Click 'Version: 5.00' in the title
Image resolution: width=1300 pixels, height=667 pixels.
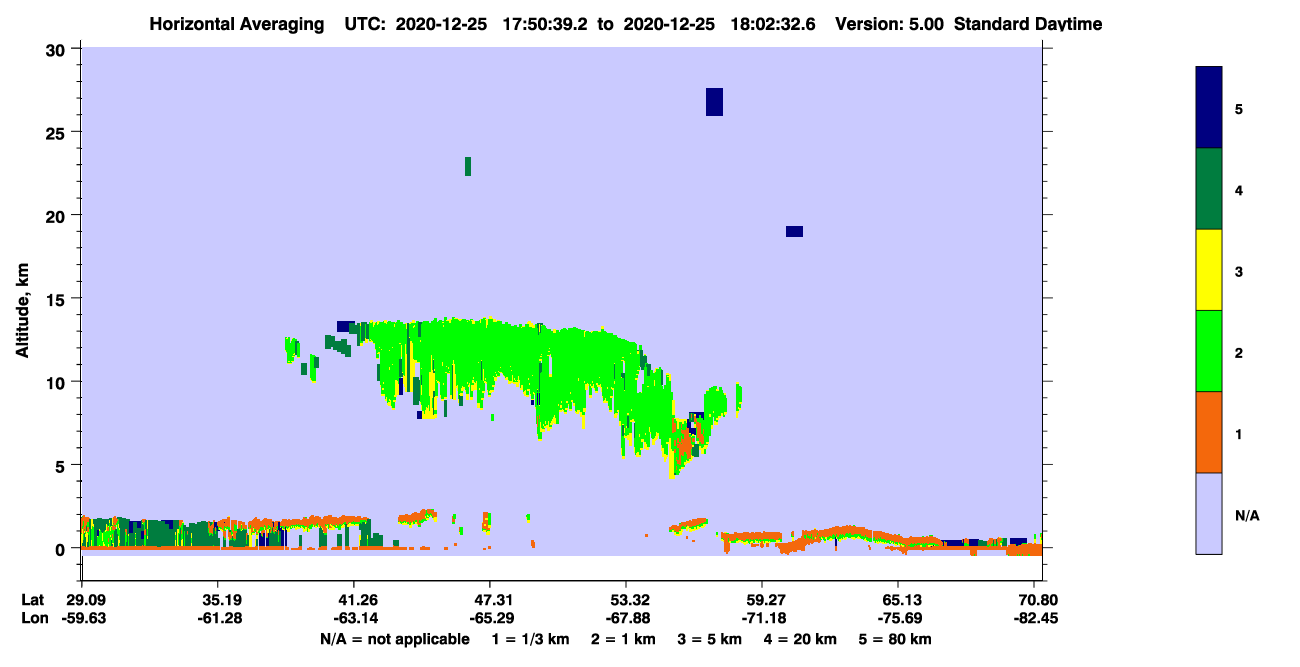click(892, 24)
